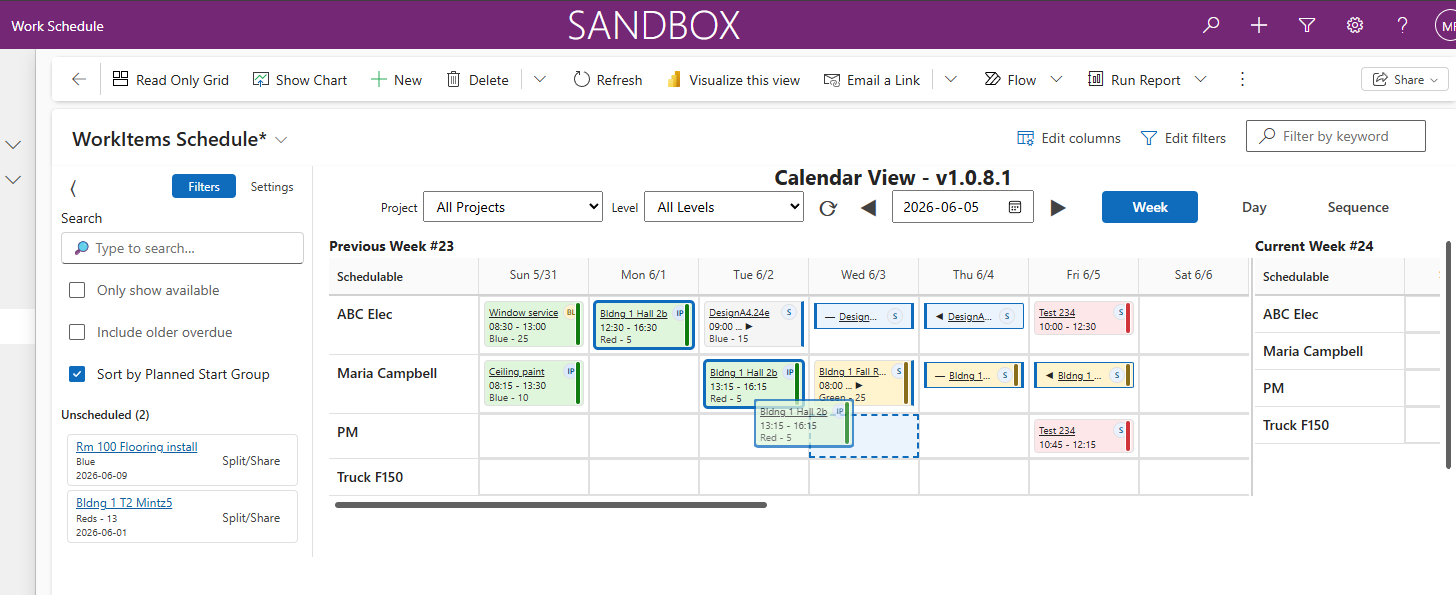1456x595 pixels.
Task: Open the date picker calendar icon
Action: click(x=1015, y=207)
